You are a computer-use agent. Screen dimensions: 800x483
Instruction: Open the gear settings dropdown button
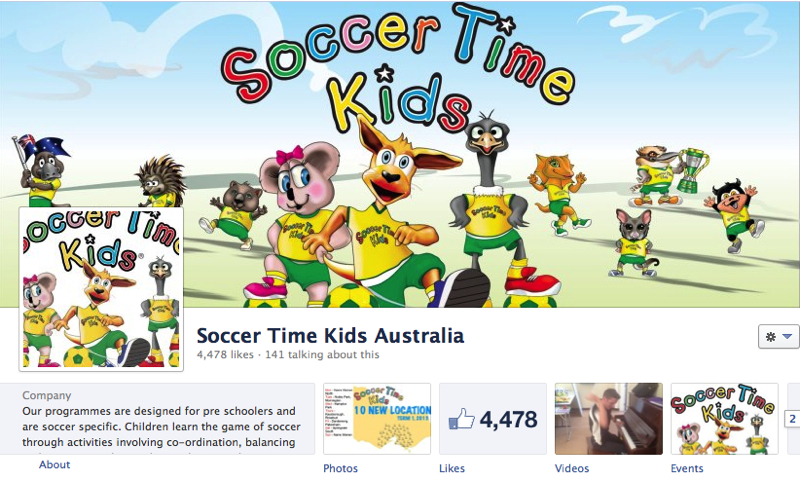779,337
